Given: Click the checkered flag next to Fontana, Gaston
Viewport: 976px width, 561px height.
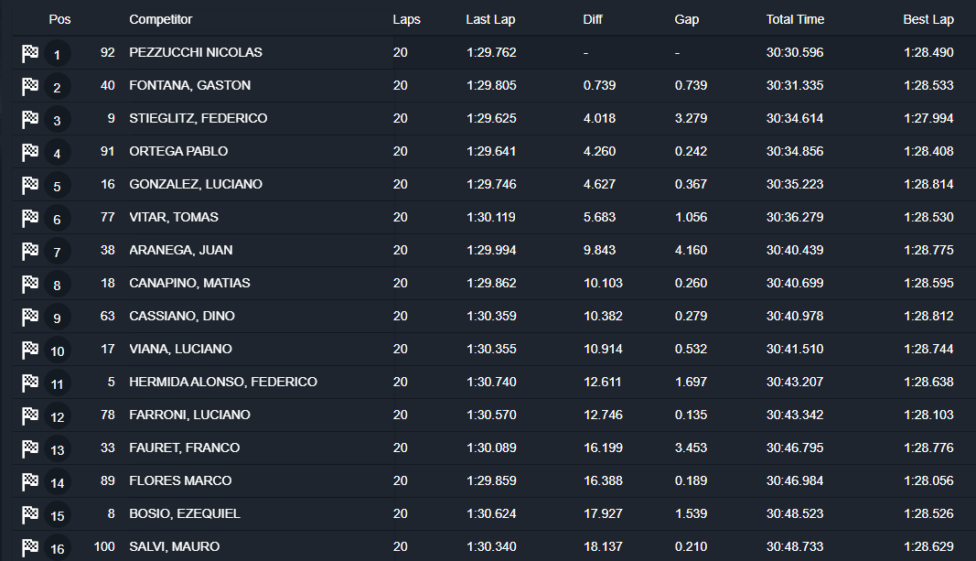Looking at the screenshot, I should pos(30,86).
